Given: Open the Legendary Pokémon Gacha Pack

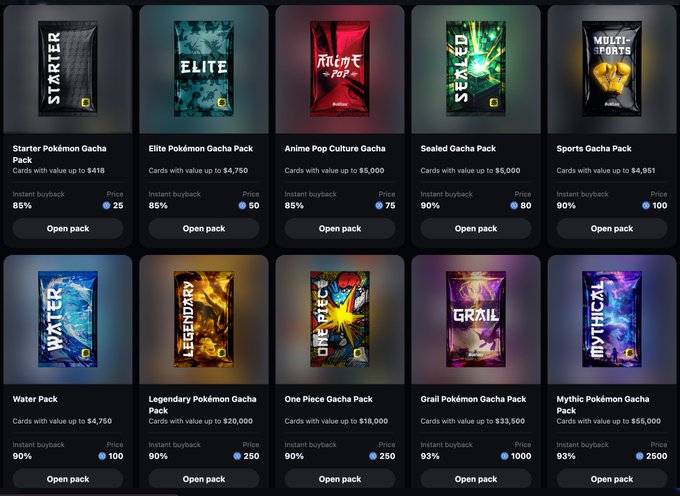Looking at the screenshot, I should [x=204, y=479].
